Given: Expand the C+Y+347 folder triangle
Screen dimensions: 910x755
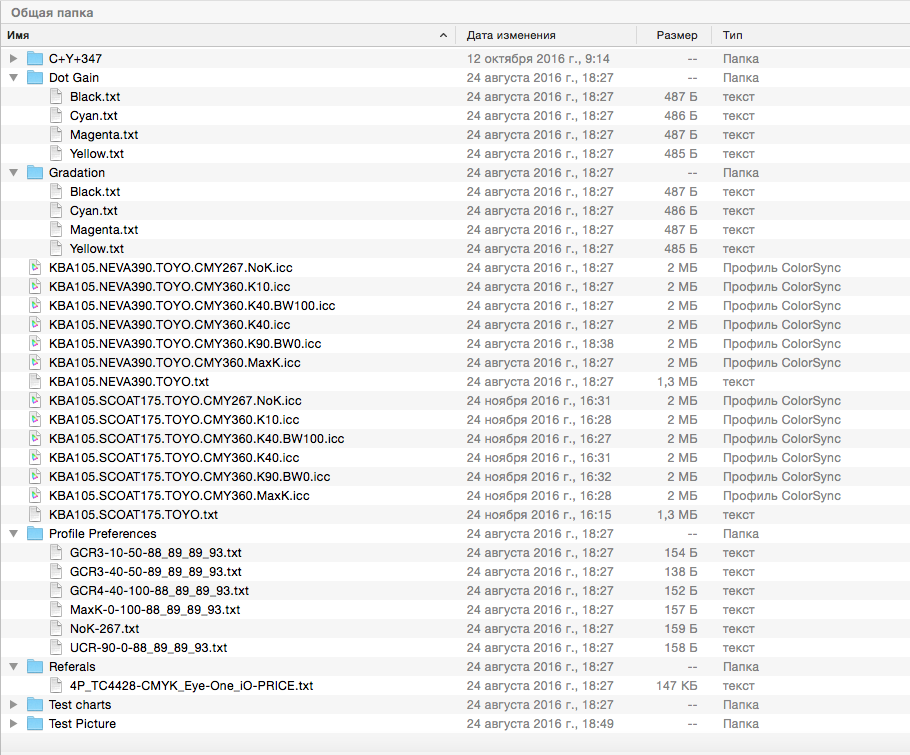Looking at the screenshot, I should click(13, 59).
